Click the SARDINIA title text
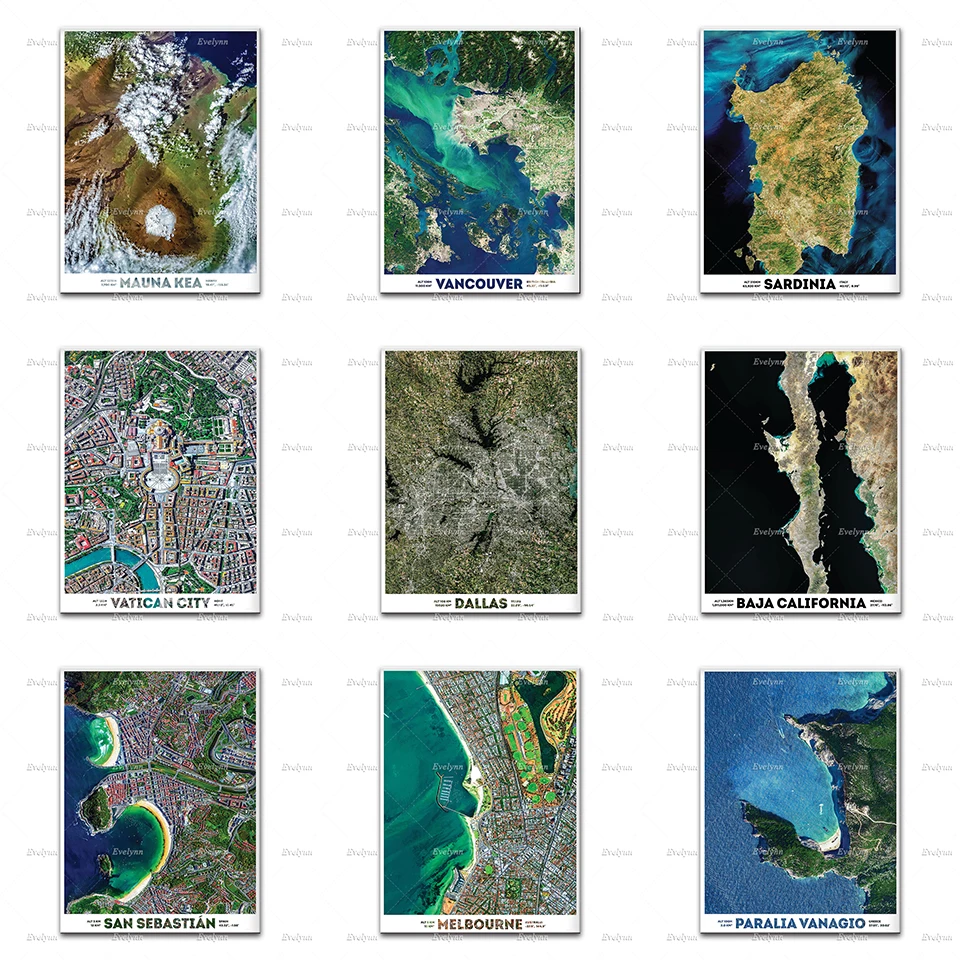Image resolution: width=960 pixels, height=960 pixels. (800, 283)
